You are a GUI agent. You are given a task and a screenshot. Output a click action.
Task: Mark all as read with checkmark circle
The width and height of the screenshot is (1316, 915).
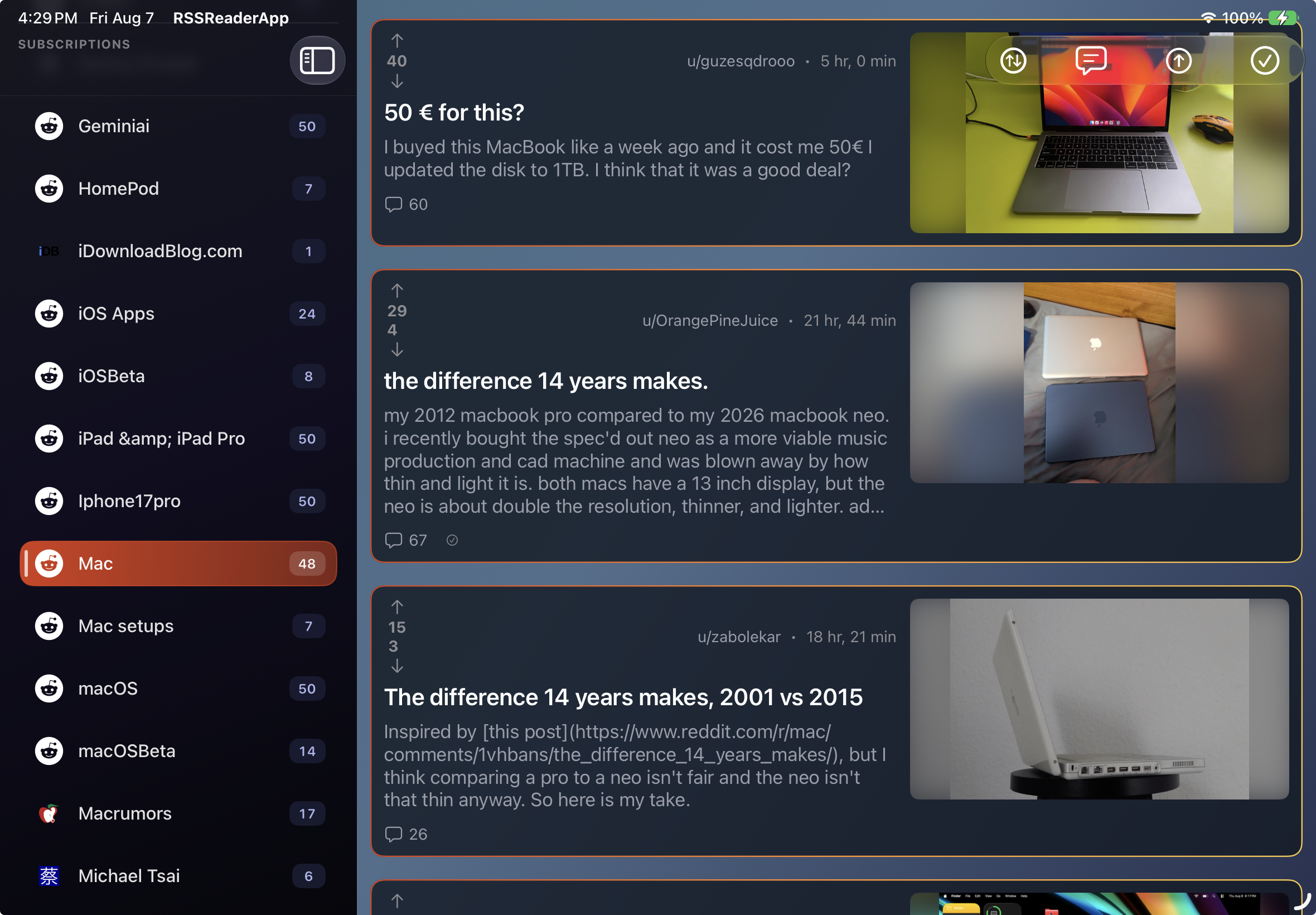[1265, 61]
